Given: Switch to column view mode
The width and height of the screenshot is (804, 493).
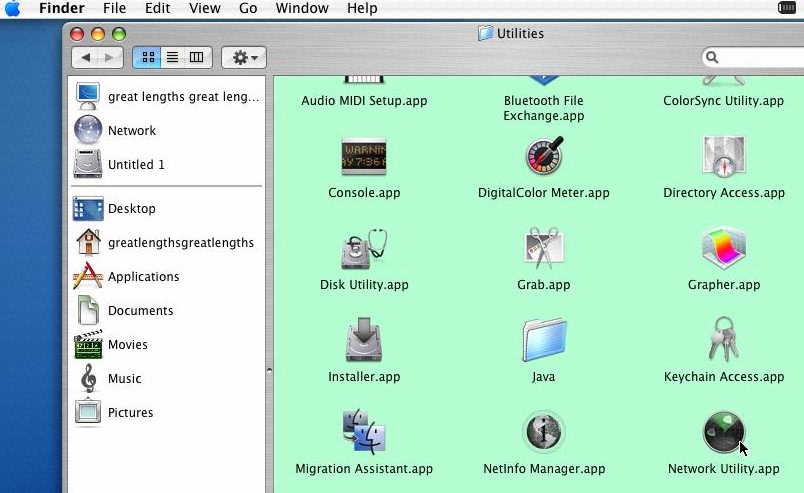Looking at the screenshot, I should tap(197, 57).
